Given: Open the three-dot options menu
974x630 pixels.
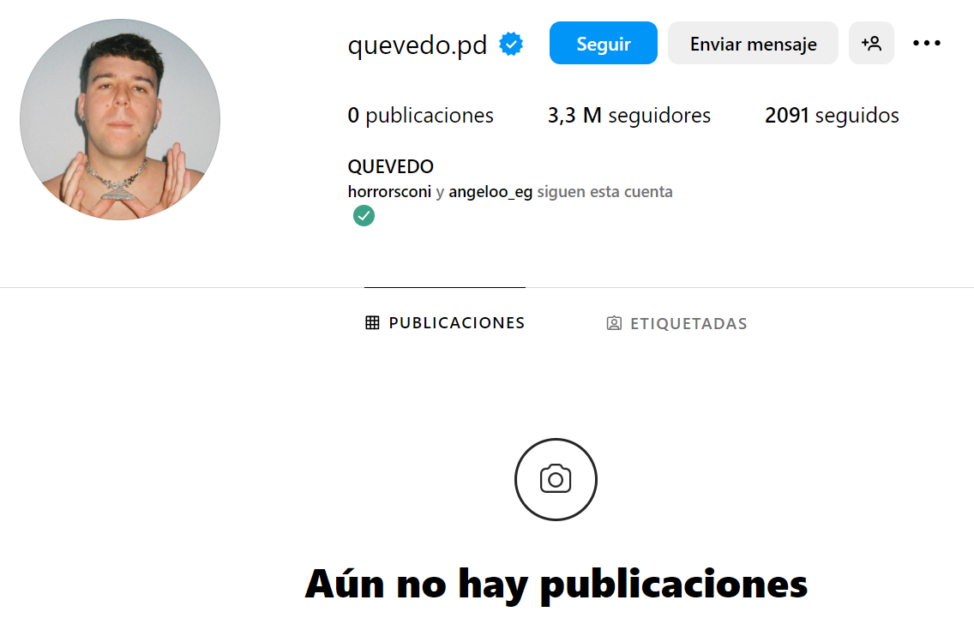Looking at the screenshot, I should (x=926, y=43).
